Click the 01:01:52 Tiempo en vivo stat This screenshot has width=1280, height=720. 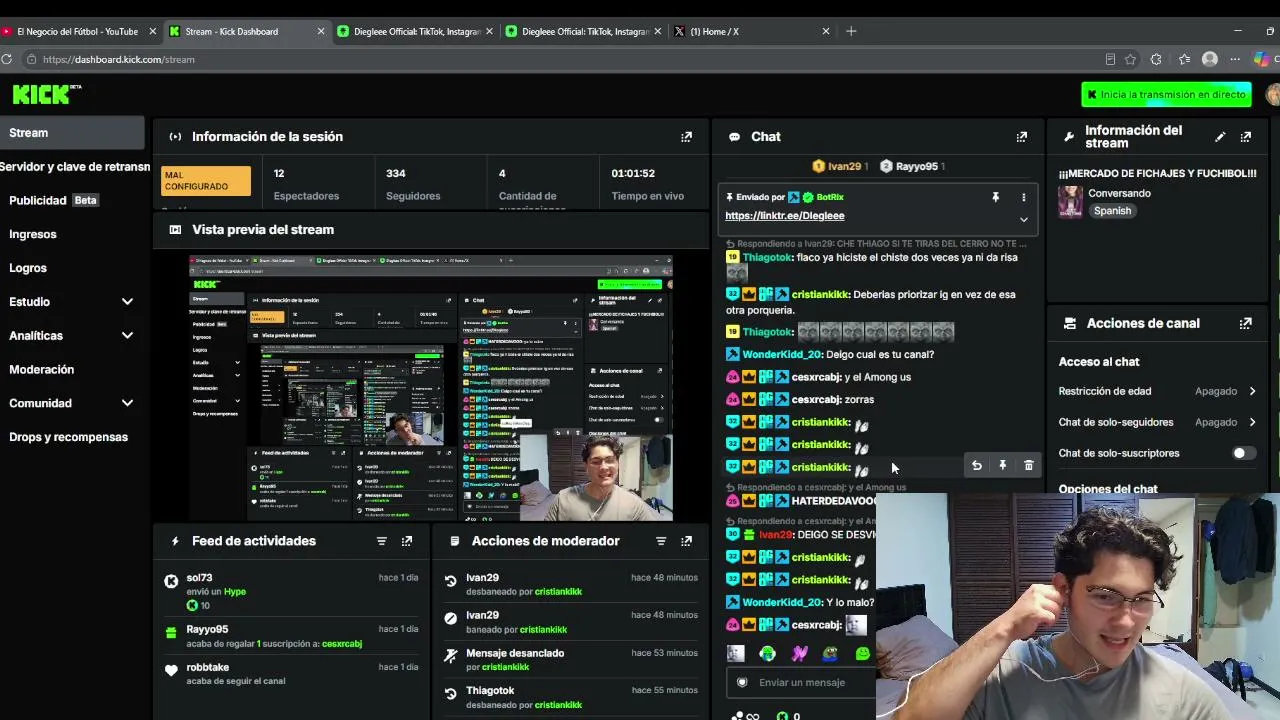pos(648,184)
